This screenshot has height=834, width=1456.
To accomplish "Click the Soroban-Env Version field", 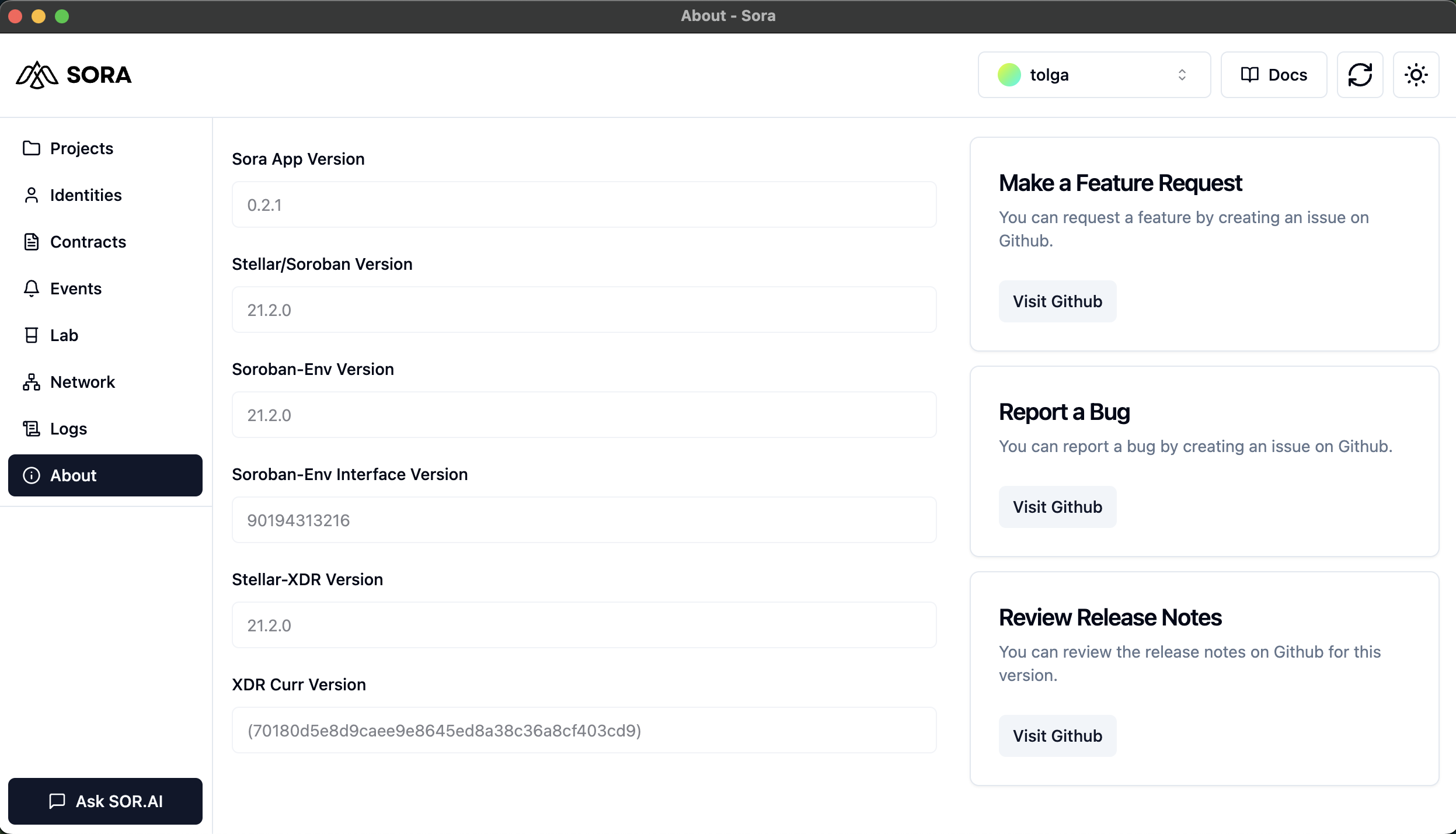I will point(584,415).
